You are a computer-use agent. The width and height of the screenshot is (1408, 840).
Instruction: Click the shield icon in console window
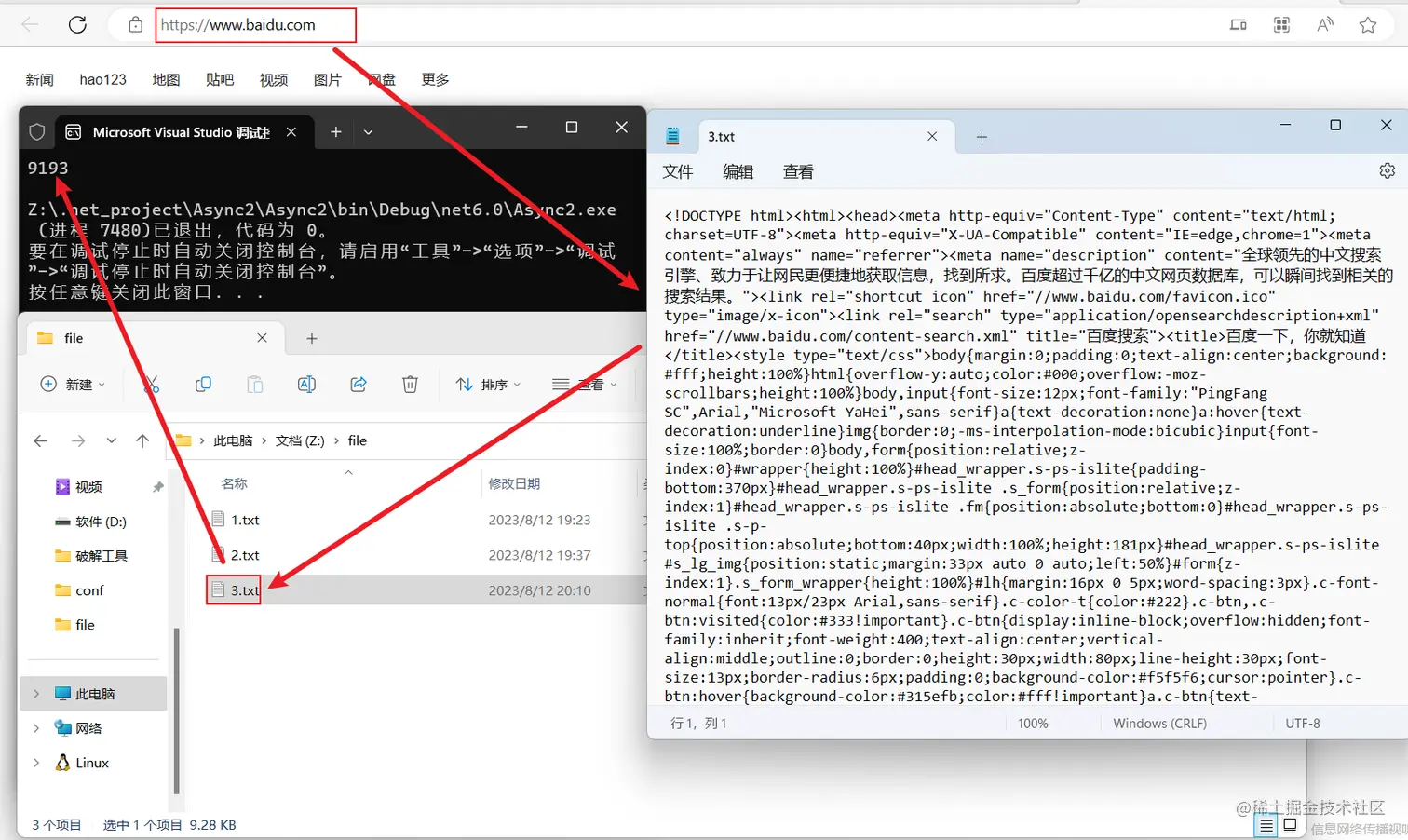(37, 132)
